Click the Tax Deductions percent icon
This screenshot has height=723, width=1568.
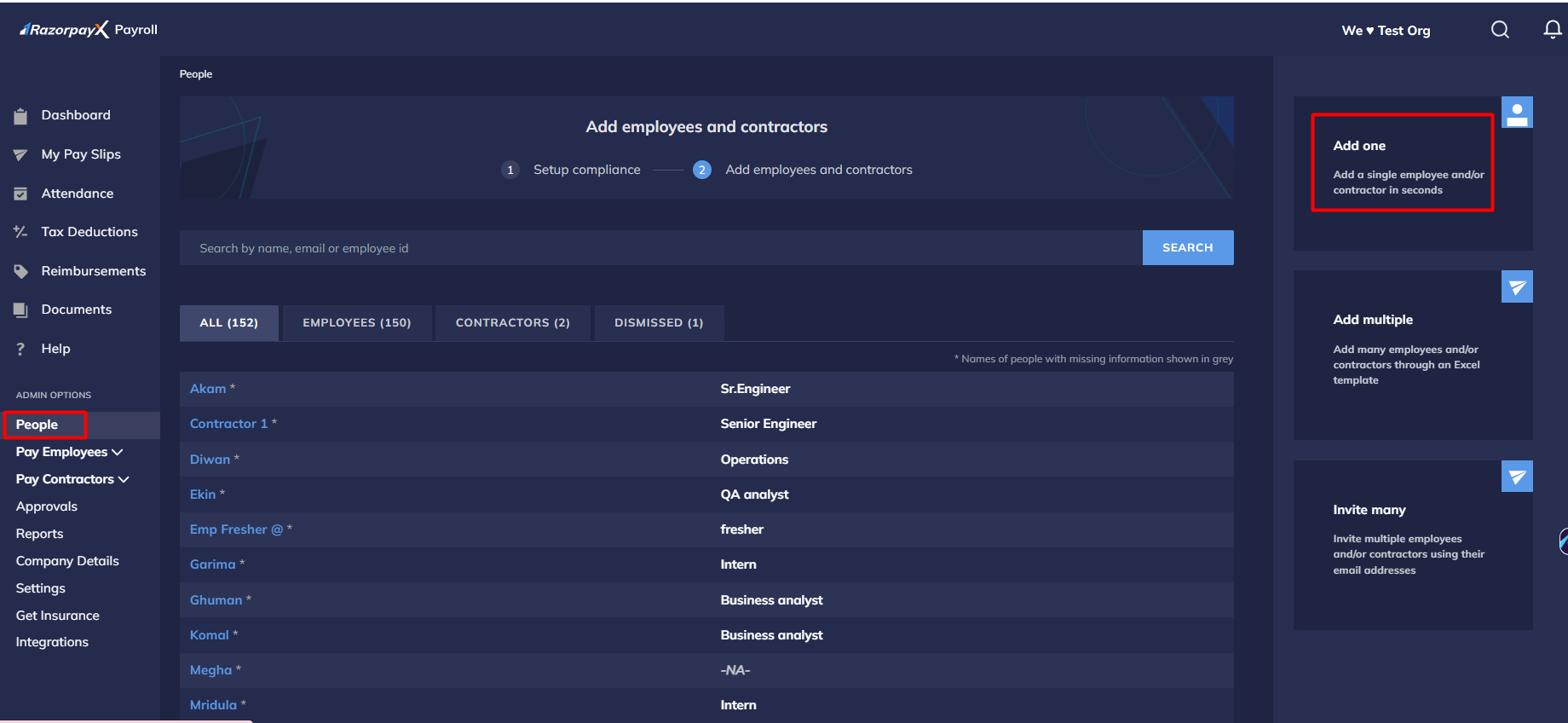(x=20, y=232)
